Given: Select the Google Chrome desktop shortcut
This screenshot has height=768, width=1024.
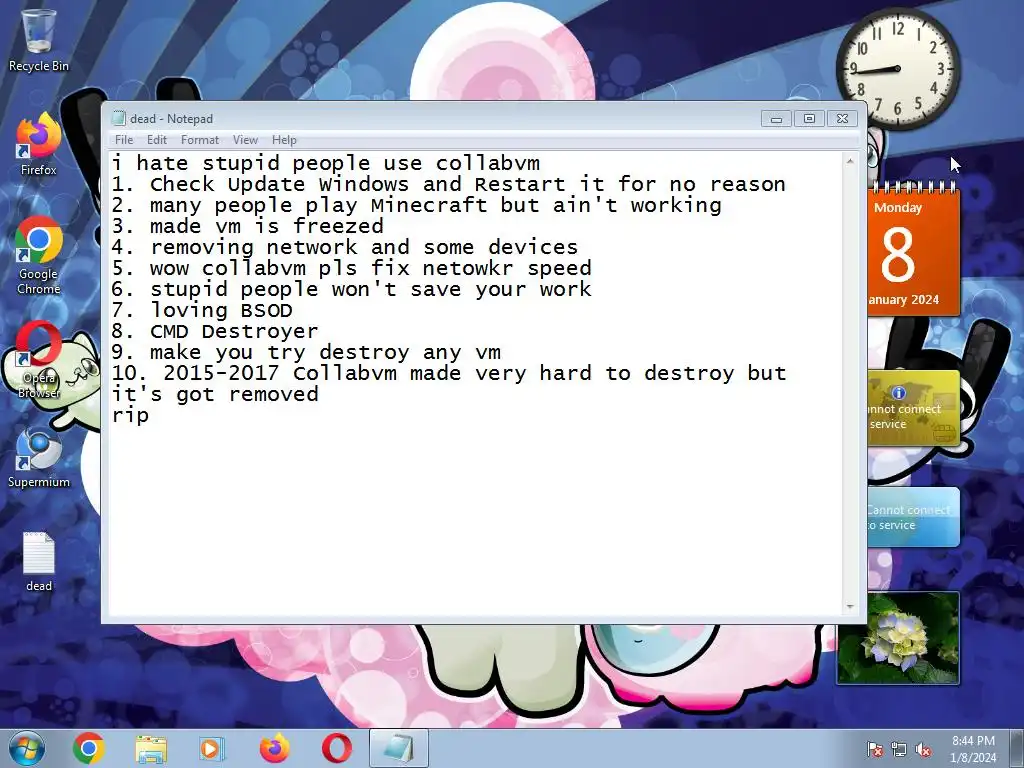Looking at the screenshot, I should click(39, 255).
